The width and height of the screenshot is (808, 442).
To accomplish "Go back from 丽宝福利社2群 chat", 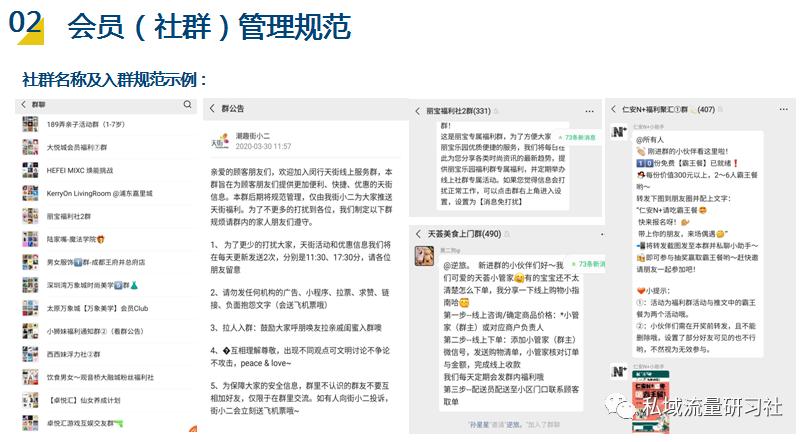I will coord(417,111).
